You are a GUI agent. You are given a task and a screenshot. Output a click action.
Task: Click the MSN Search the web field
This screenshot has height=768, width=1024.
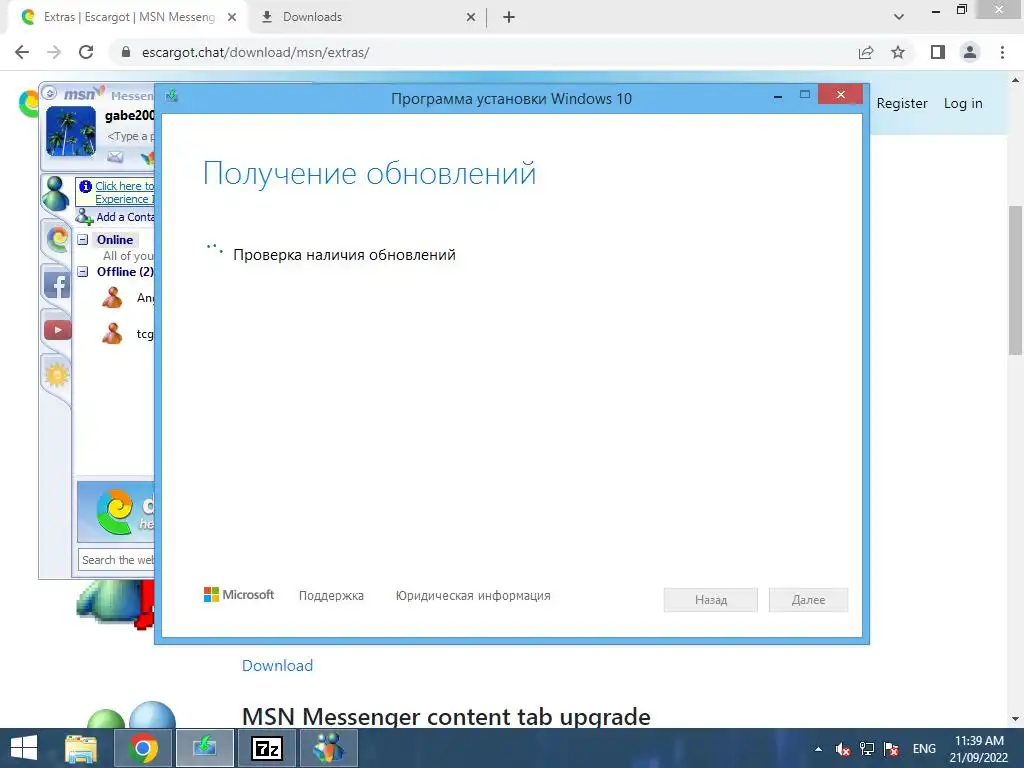click(x=117, y=560)
